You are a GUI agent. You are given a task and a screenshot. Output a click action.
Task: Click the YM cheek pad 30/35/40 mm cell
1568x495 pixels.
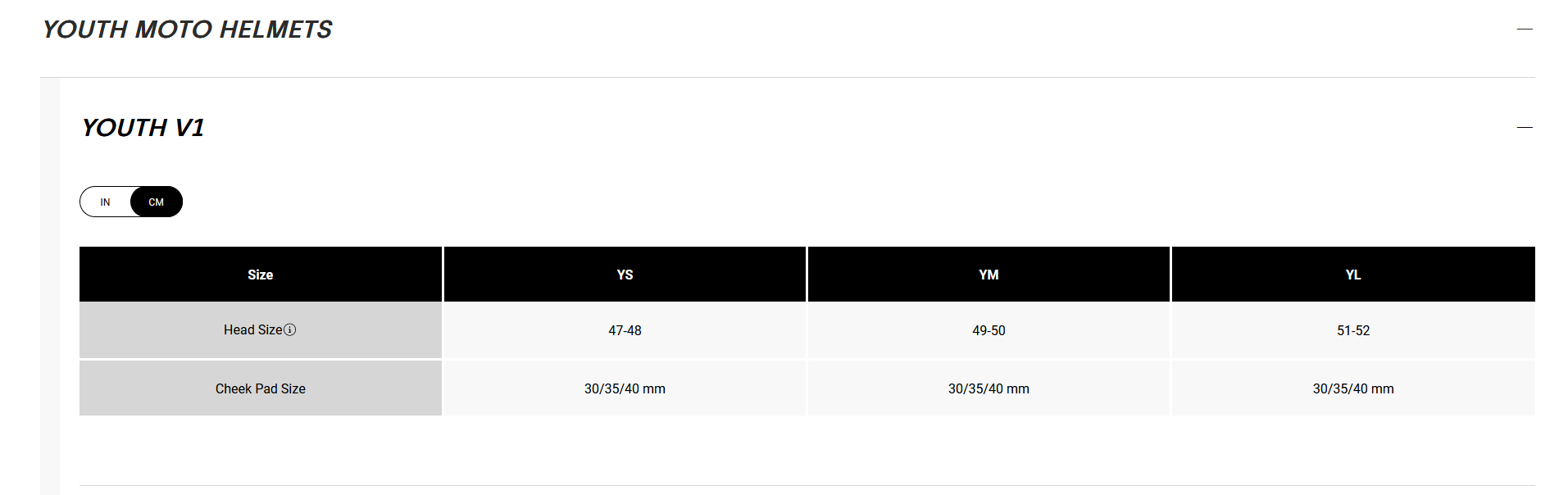click(x=989, y=388)
